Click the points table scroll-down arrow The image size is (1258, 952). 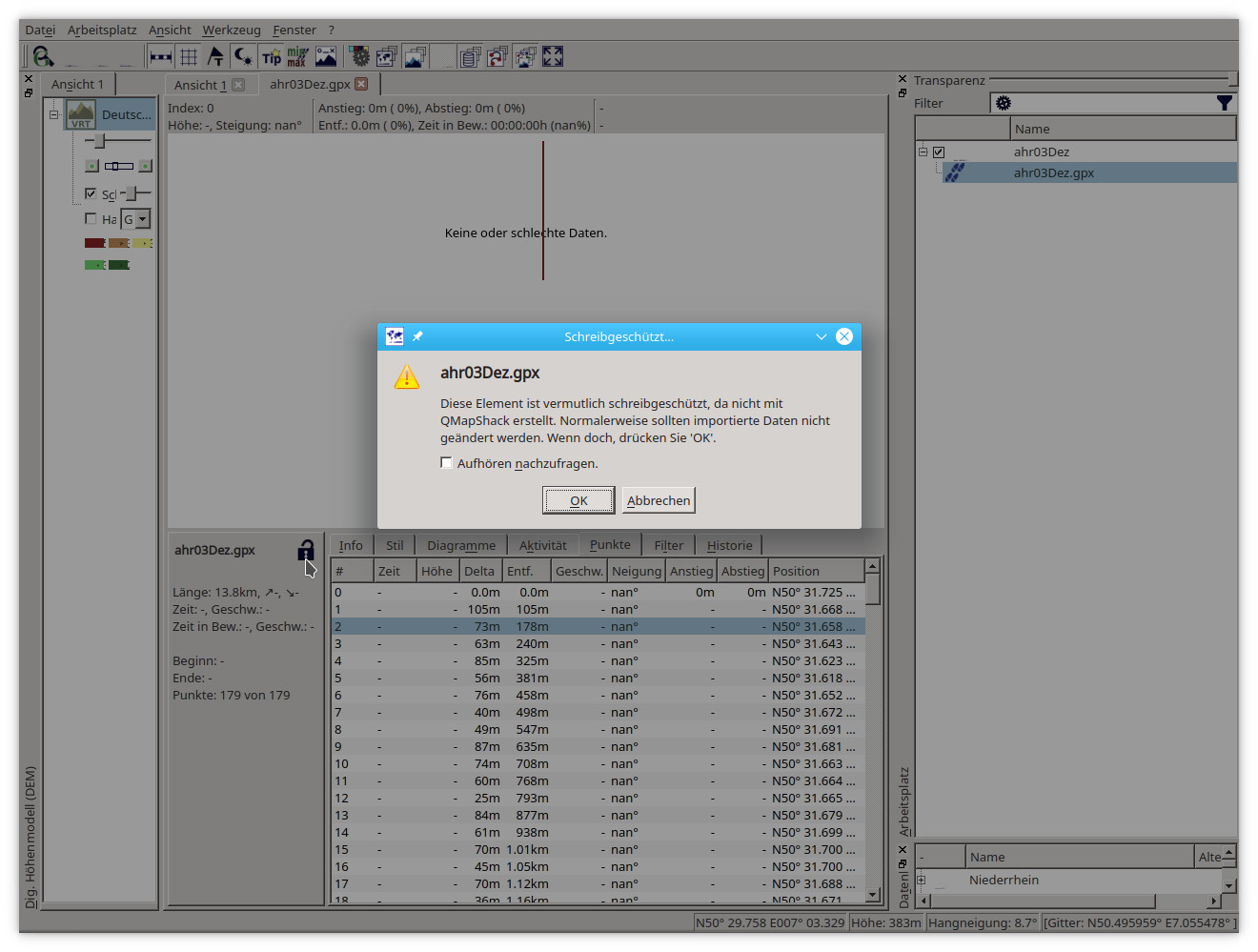(x=872, y=895)
